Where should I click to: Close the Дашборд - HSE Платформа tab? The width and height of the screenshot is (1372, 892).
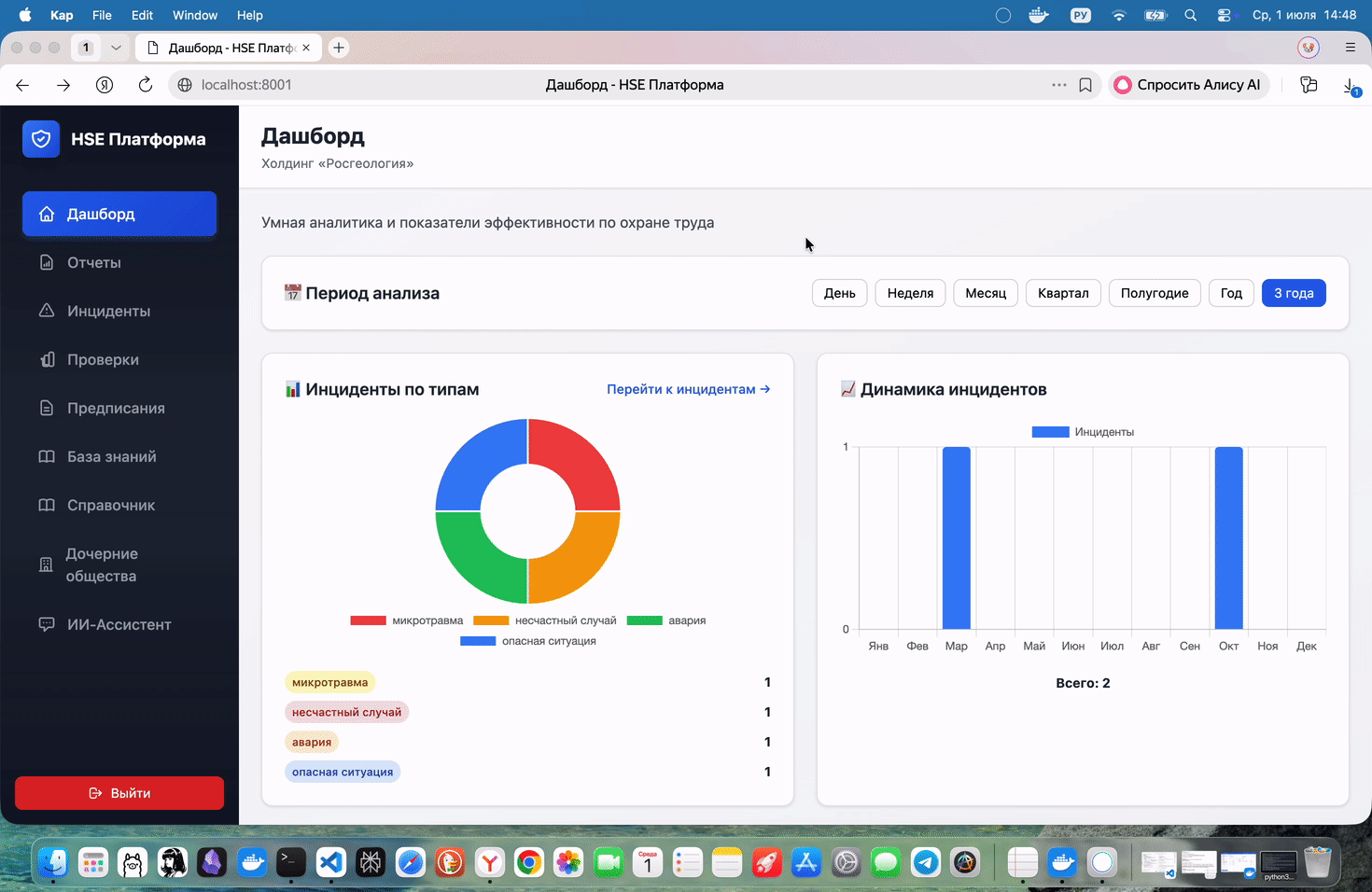(x=306, y=48)
